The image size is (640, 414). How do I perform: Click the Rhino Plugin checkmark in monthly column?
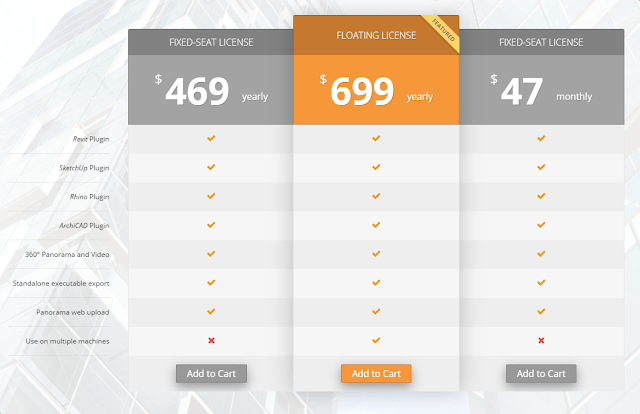[x=541, y=196]
